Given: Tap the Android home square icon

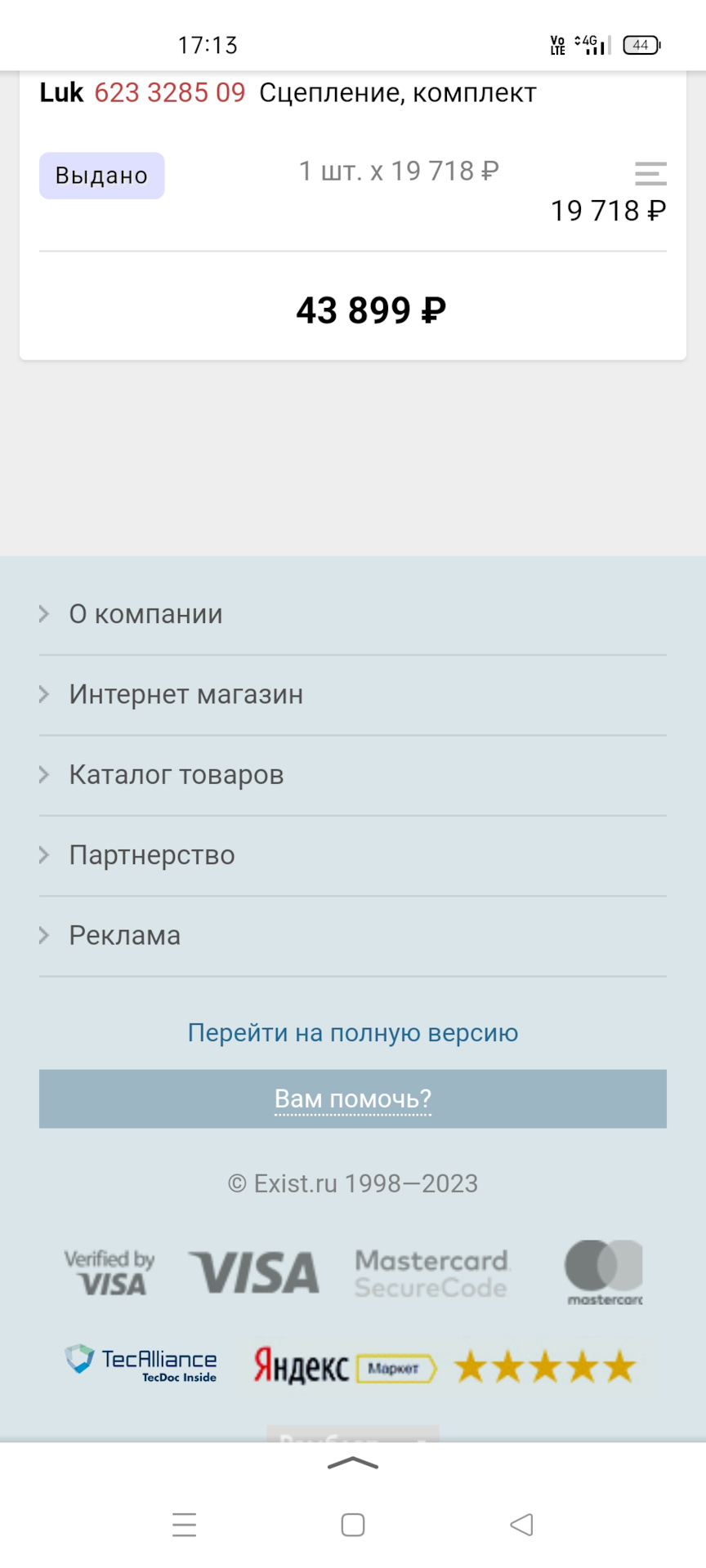Looking at the screenshot, I should tap(353, 1524).
